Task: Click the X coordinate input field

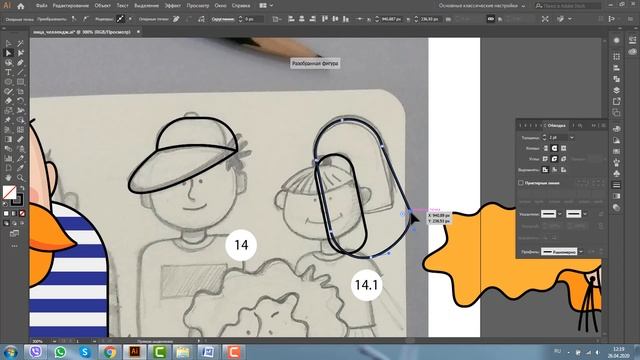Action: pyautogui.click(x=391, y=19)
